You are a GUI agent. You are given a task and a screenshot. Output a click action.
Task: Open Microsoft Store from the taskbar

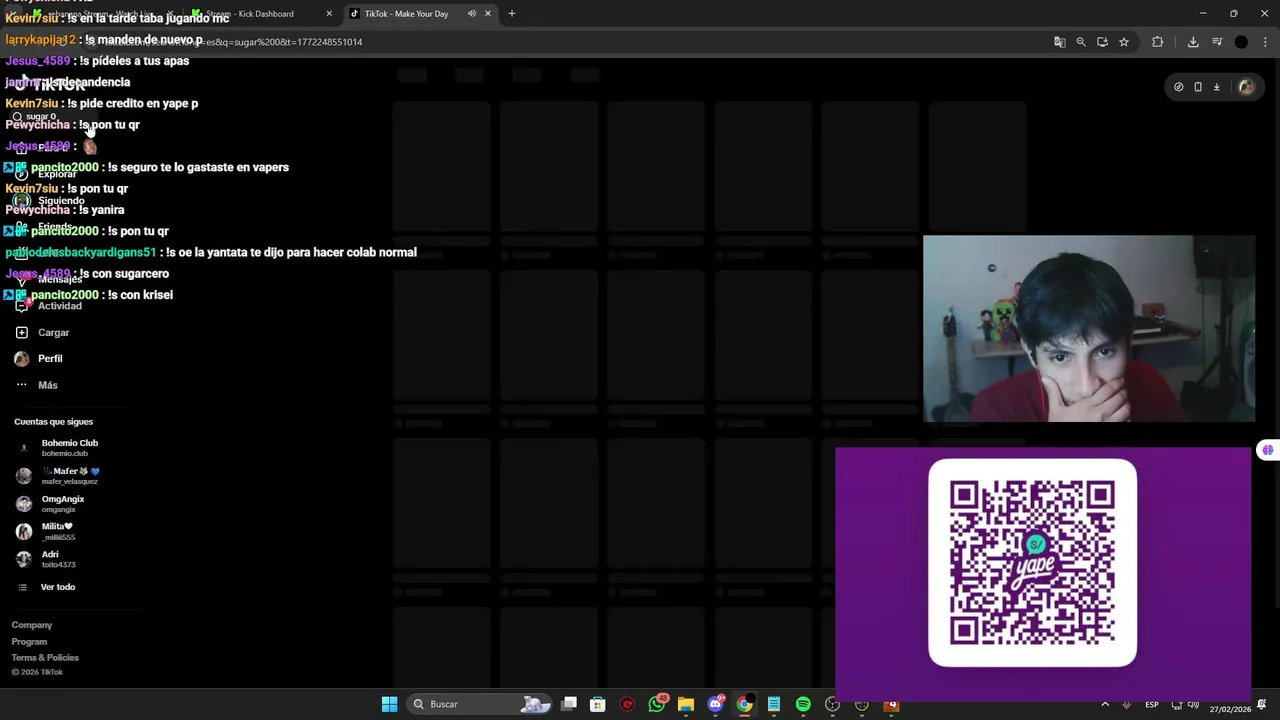coord(598,704)
